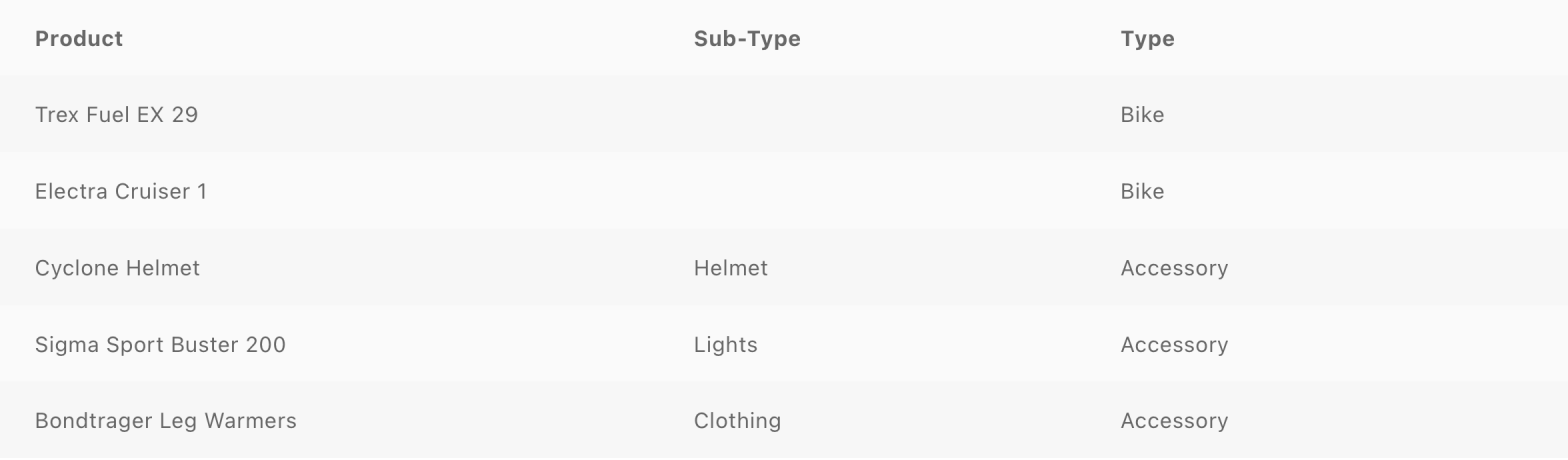This screenshot has width=1568, height=460.
Task: Select the Trex Fuel EX 29 product
Action: point(116,115)
